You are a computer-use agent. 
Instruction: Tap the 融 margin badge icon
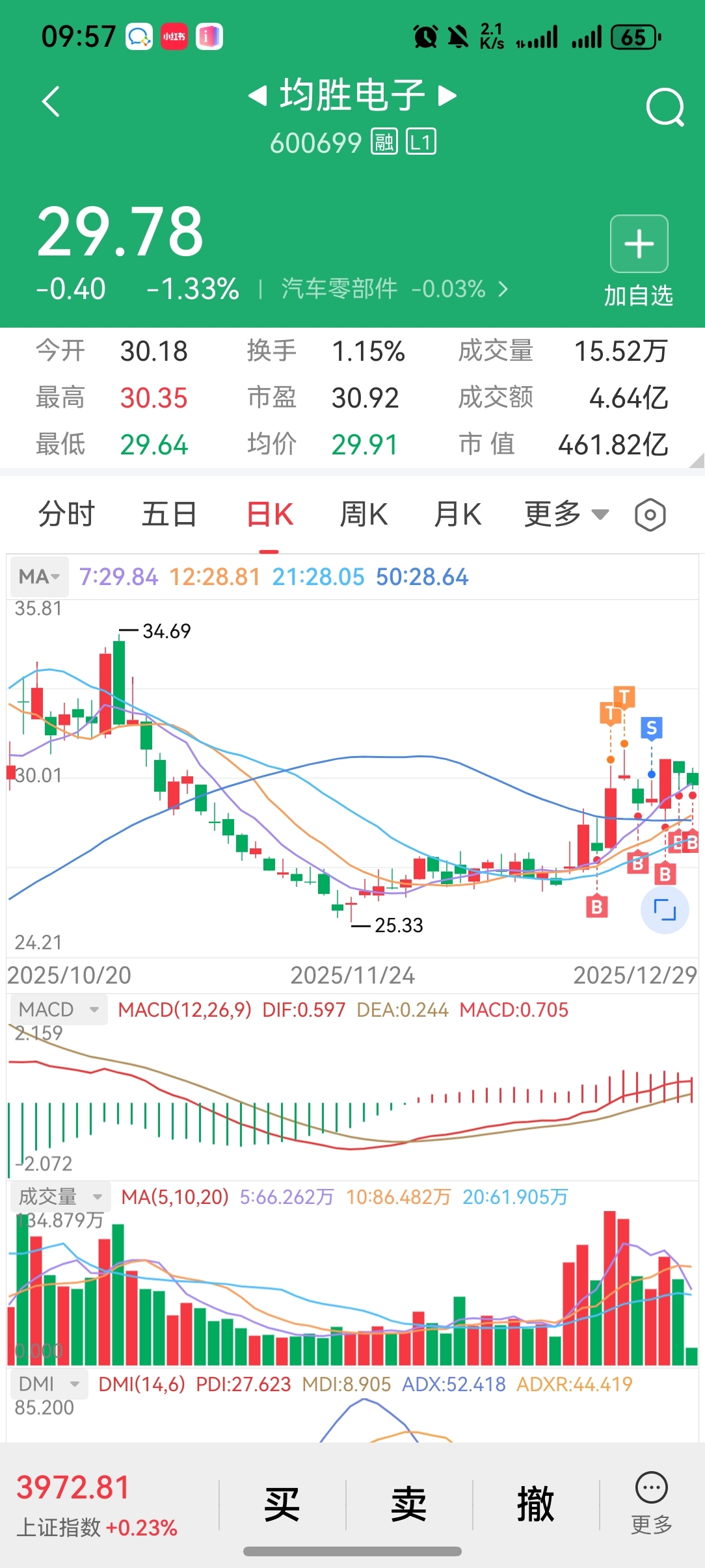coord(384,142)
